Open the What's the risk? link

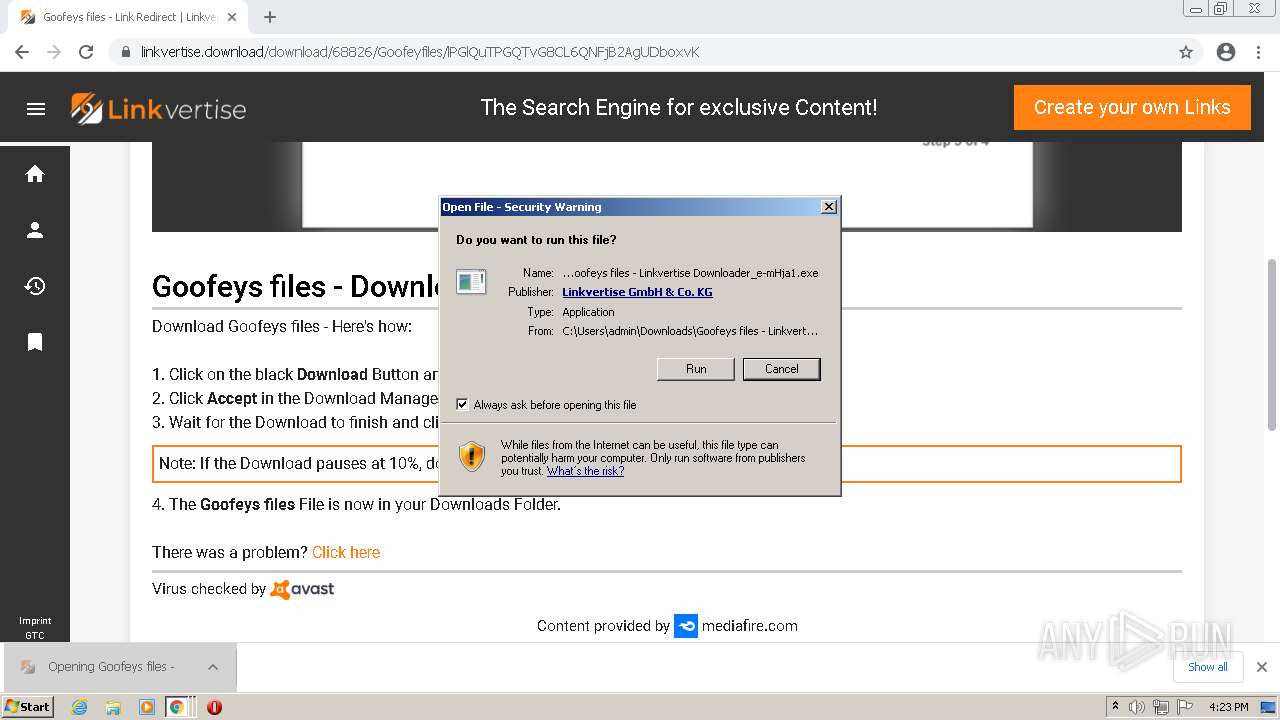coord(585,471)
